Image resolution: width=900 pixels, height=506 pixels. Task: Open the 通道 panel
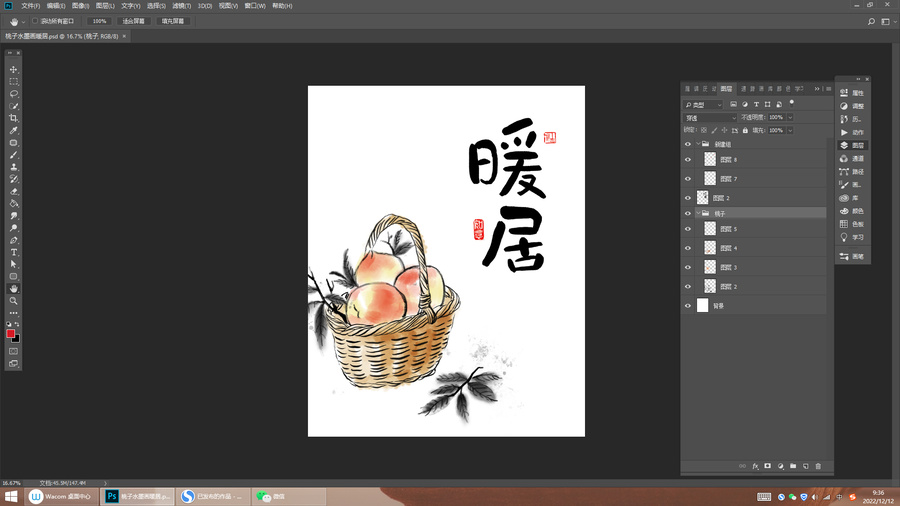pos(852,159)
